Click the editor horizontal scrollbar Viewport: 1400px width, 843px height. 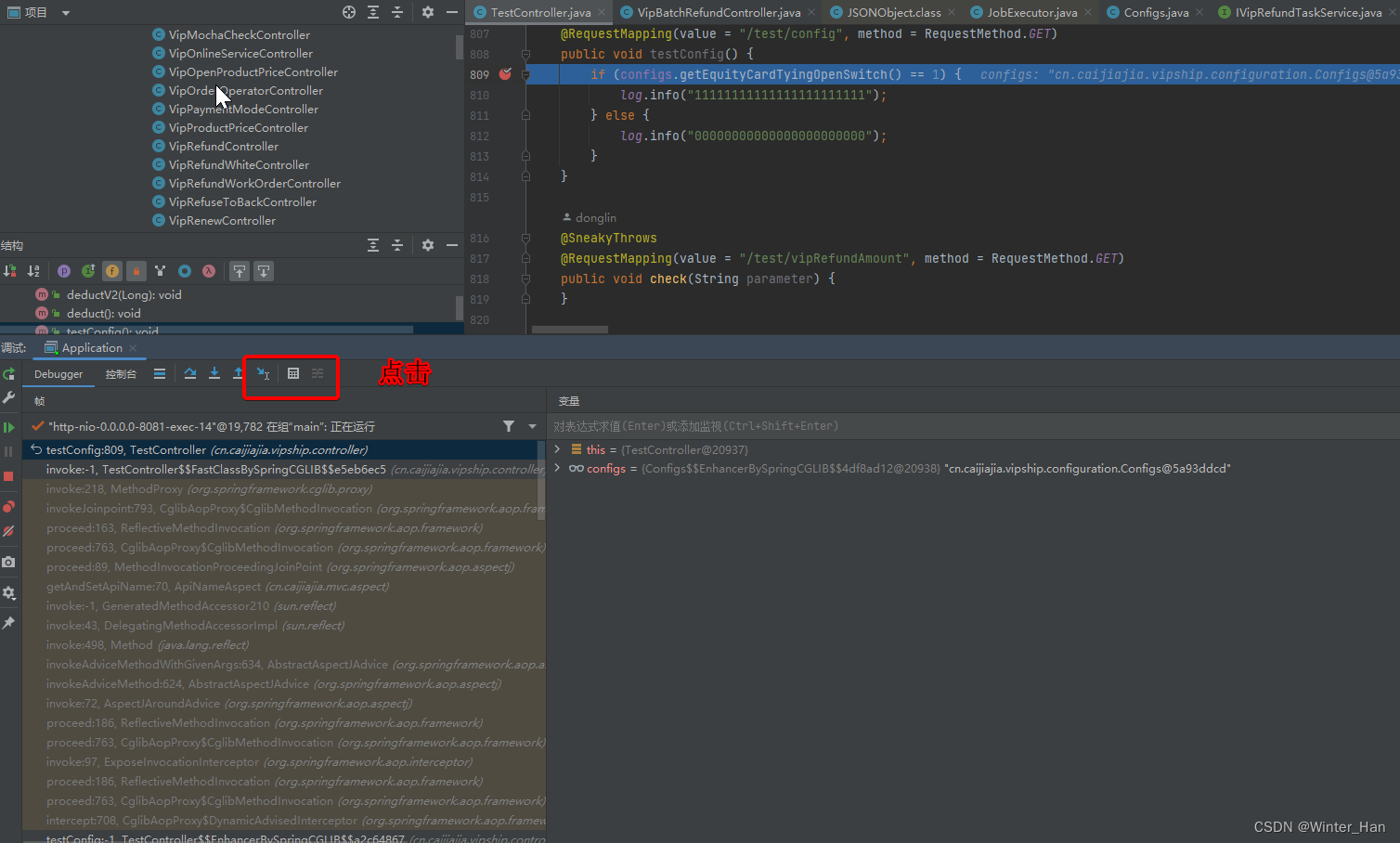click(x=570, y=330)
